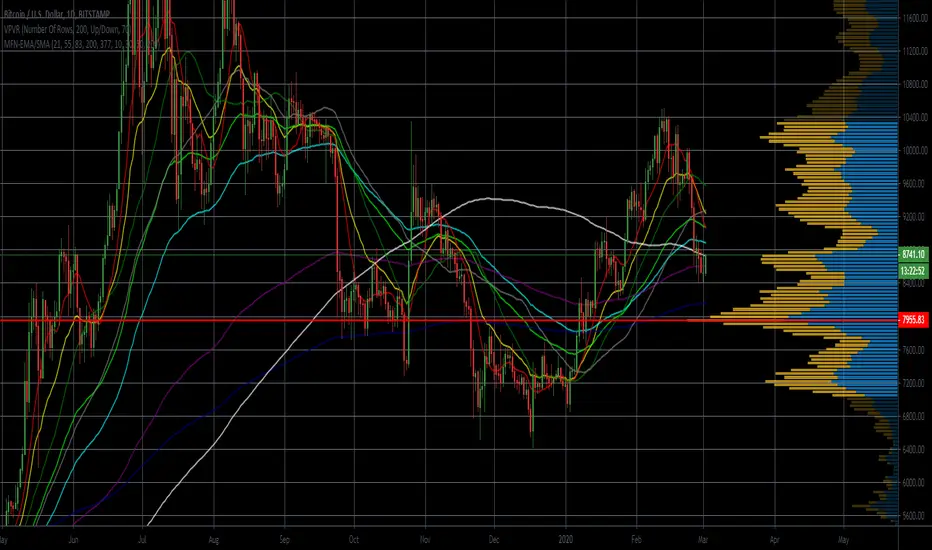This screenshot has width=932, height=550.
Task: Click the 10800.00 price axis label
Action: pyautogui.click(x=914, y=84)
